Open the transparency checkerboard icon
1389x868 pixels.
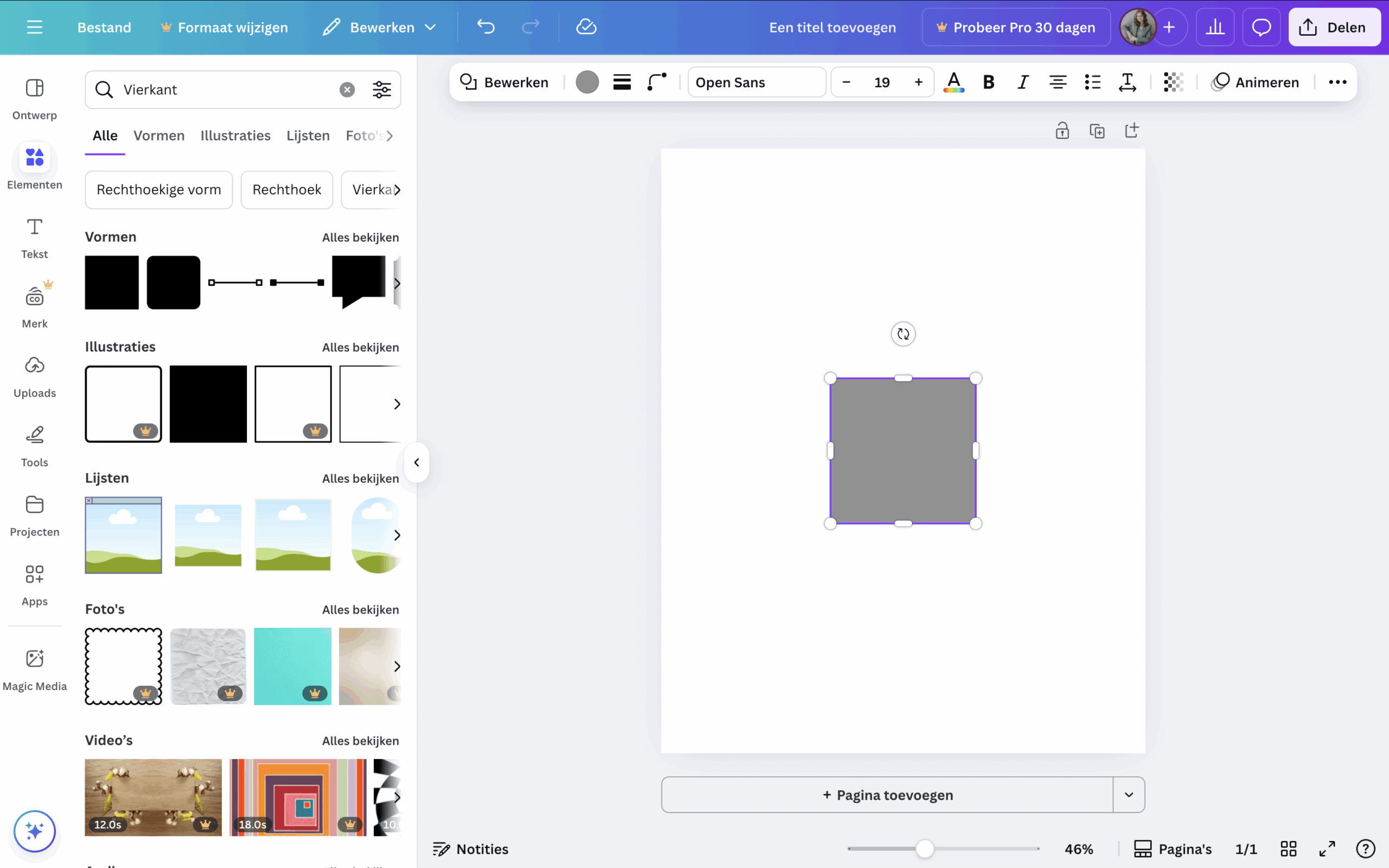[x=1173, y=82]
